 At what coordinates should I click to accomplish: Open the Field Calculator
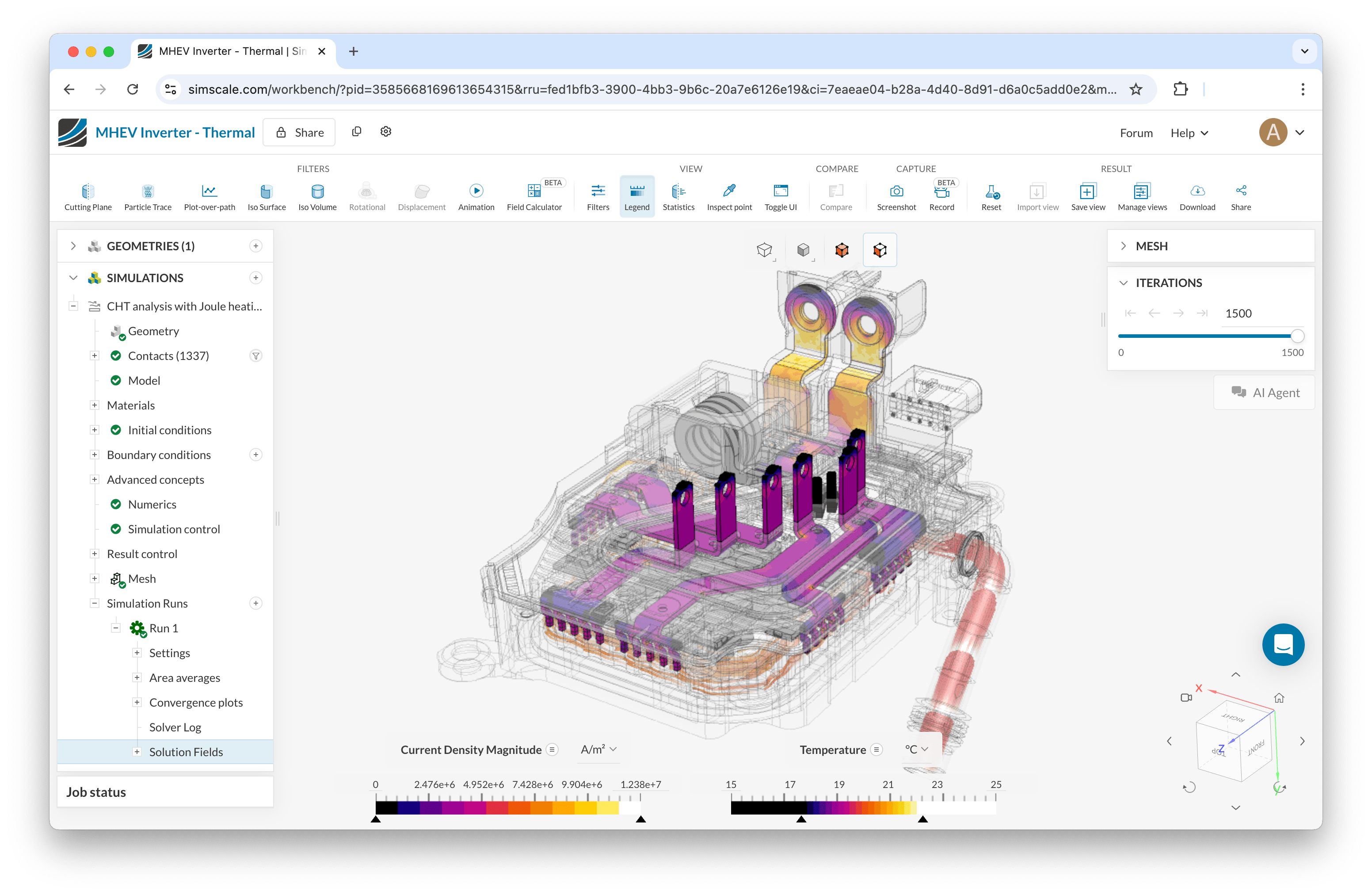(534, 197)
